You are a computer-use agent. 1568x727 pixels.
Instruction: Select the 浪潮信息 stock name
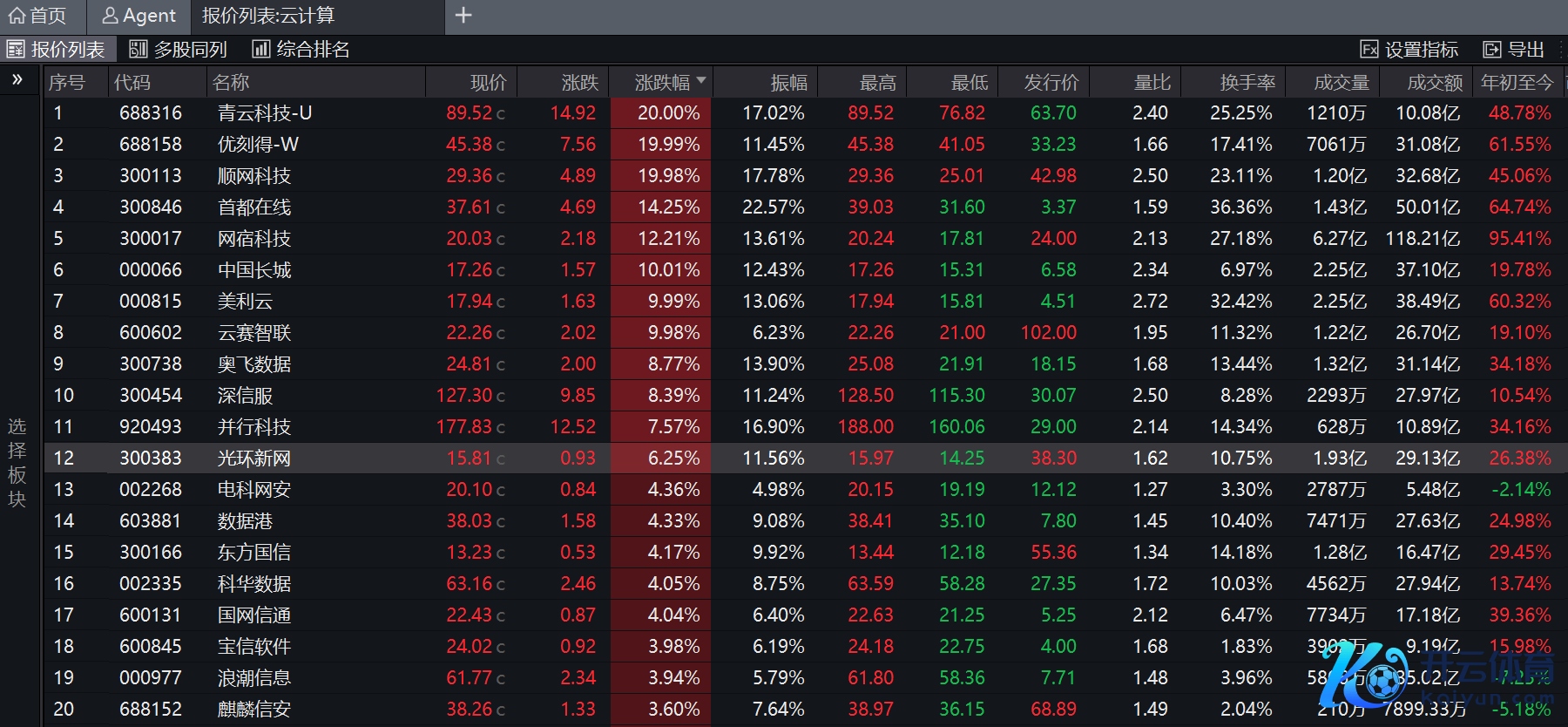pyautogui.click(x=254, y=678)
